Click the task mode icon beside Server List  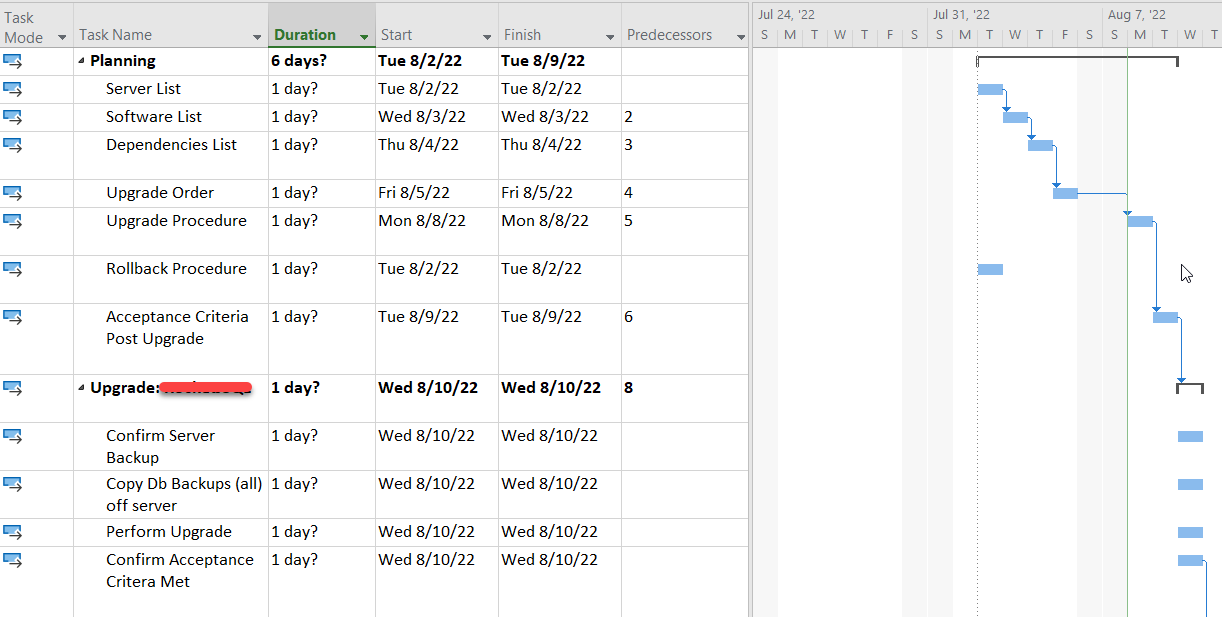12,89
